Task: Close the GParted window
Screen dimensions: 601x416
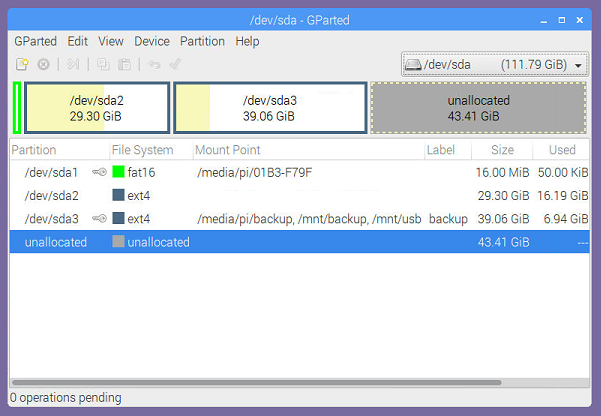Action: tap(580, 20)
